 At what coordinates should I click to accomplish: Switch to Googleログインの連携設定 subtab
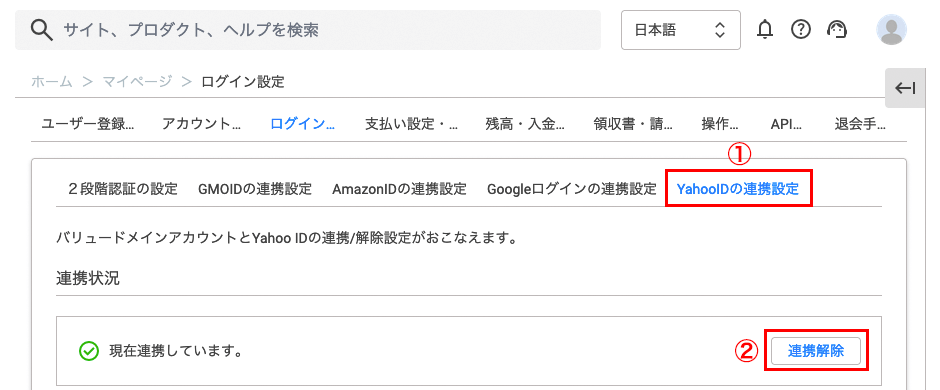[x=572, y=189]
